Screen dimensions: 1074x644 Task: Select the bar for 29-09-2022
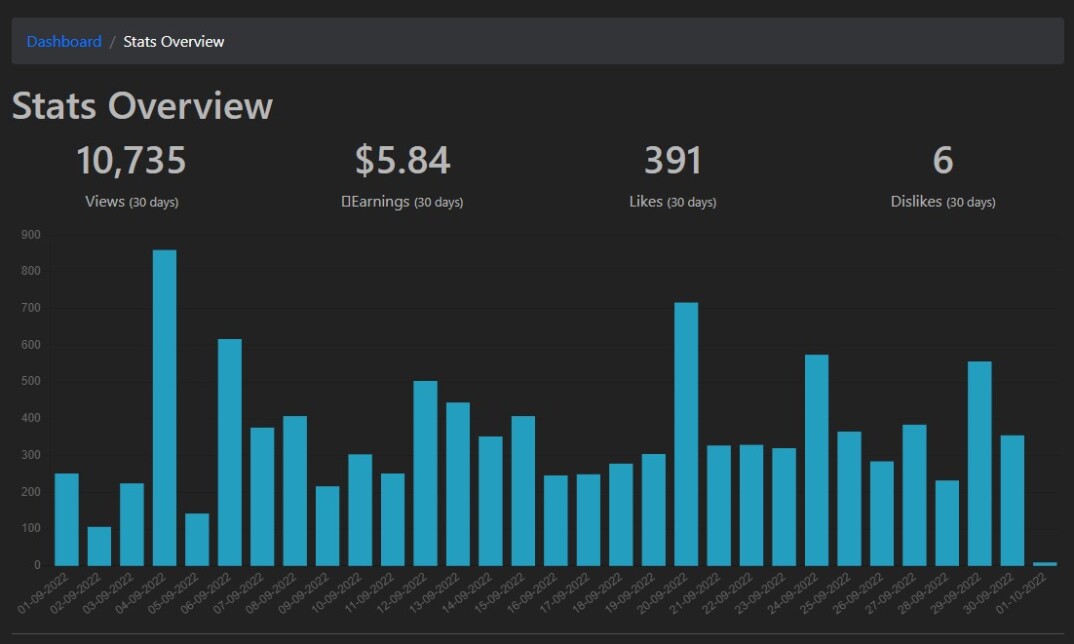click(x=979, y=464)
